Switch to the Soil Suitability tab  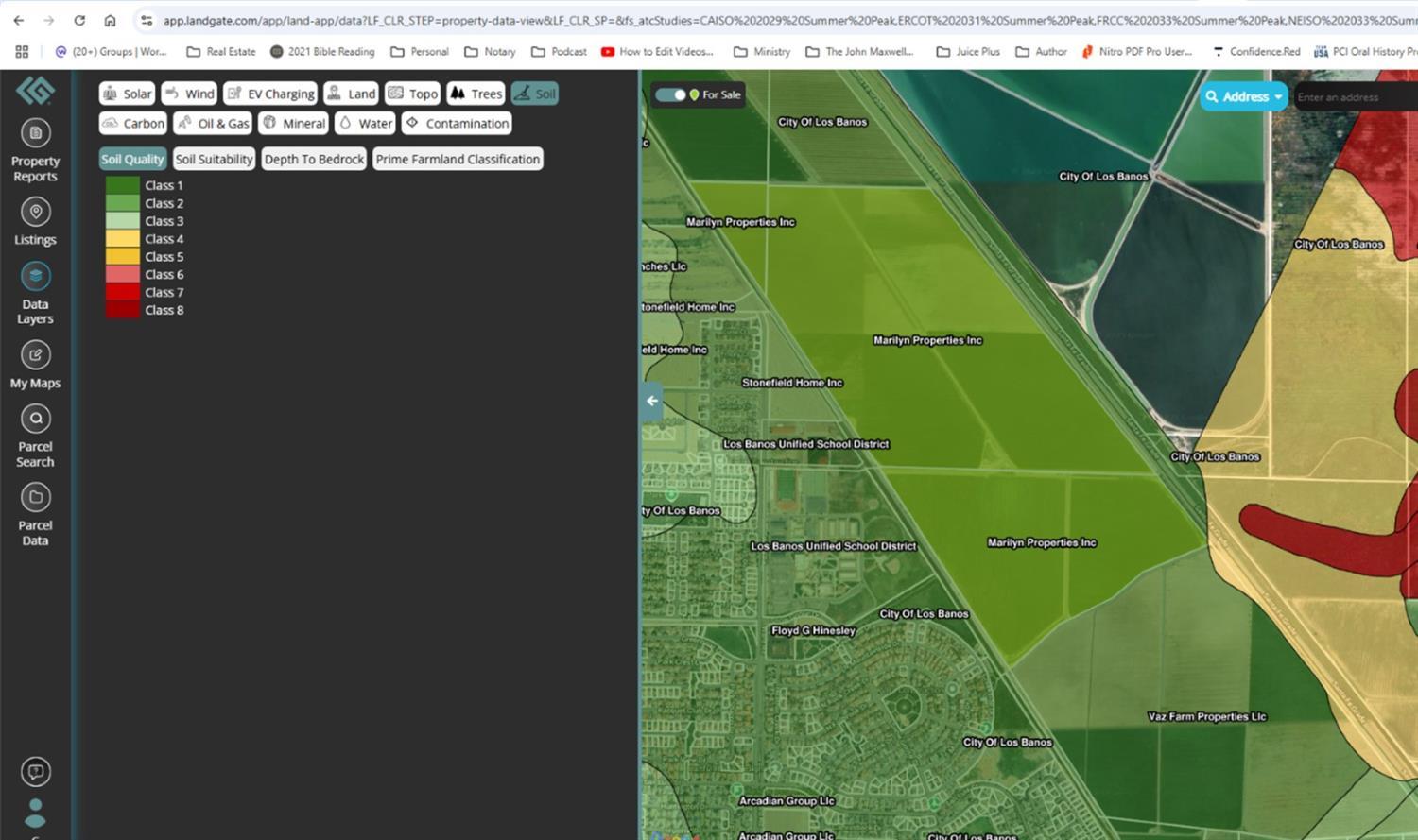pos(215,160)
